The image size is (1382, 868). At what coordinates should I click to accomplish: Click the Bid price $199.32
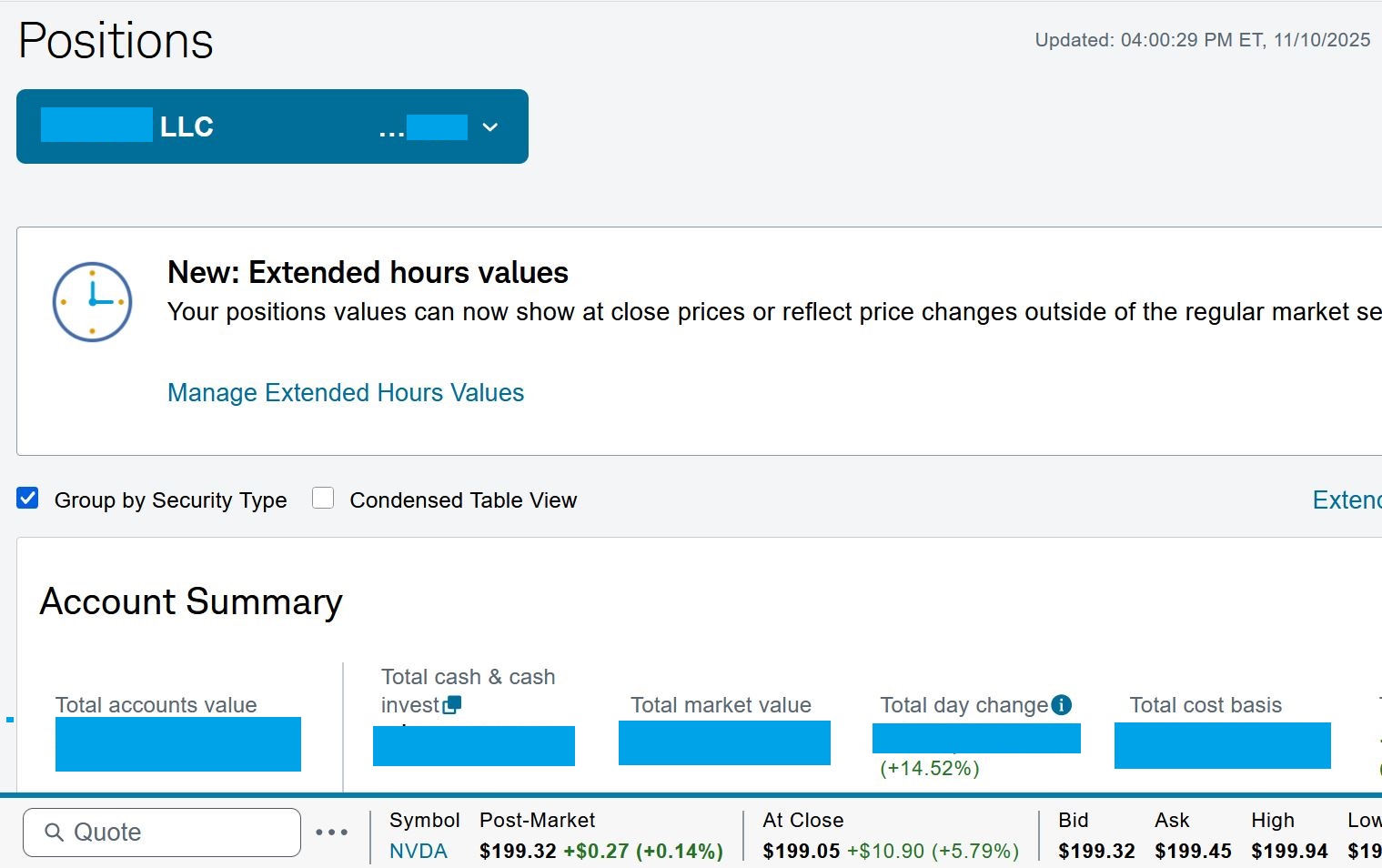click(1096, 852)
